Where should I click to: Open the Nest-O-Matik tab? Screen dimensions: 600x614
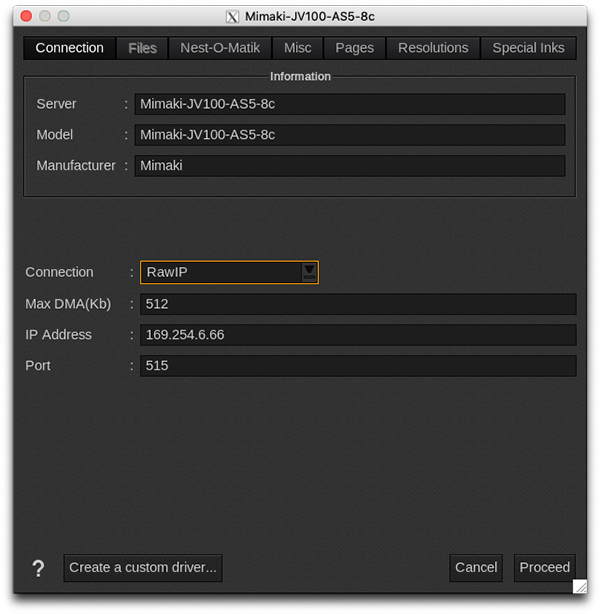(220, 48)
